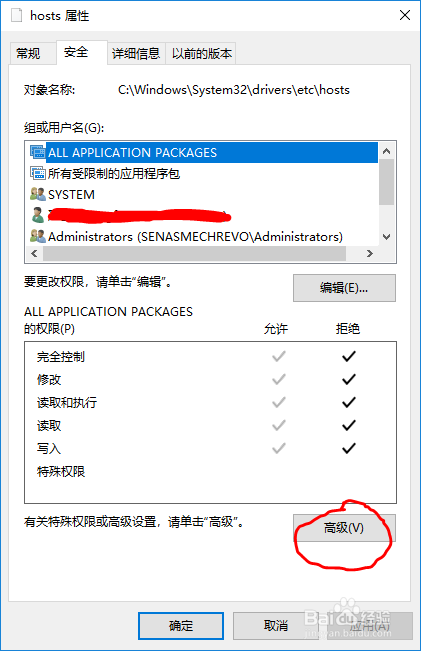The width and height of the screenshot is (421, 651).
Task: Close the hosts properties dialog
Action: pos(405,15)
